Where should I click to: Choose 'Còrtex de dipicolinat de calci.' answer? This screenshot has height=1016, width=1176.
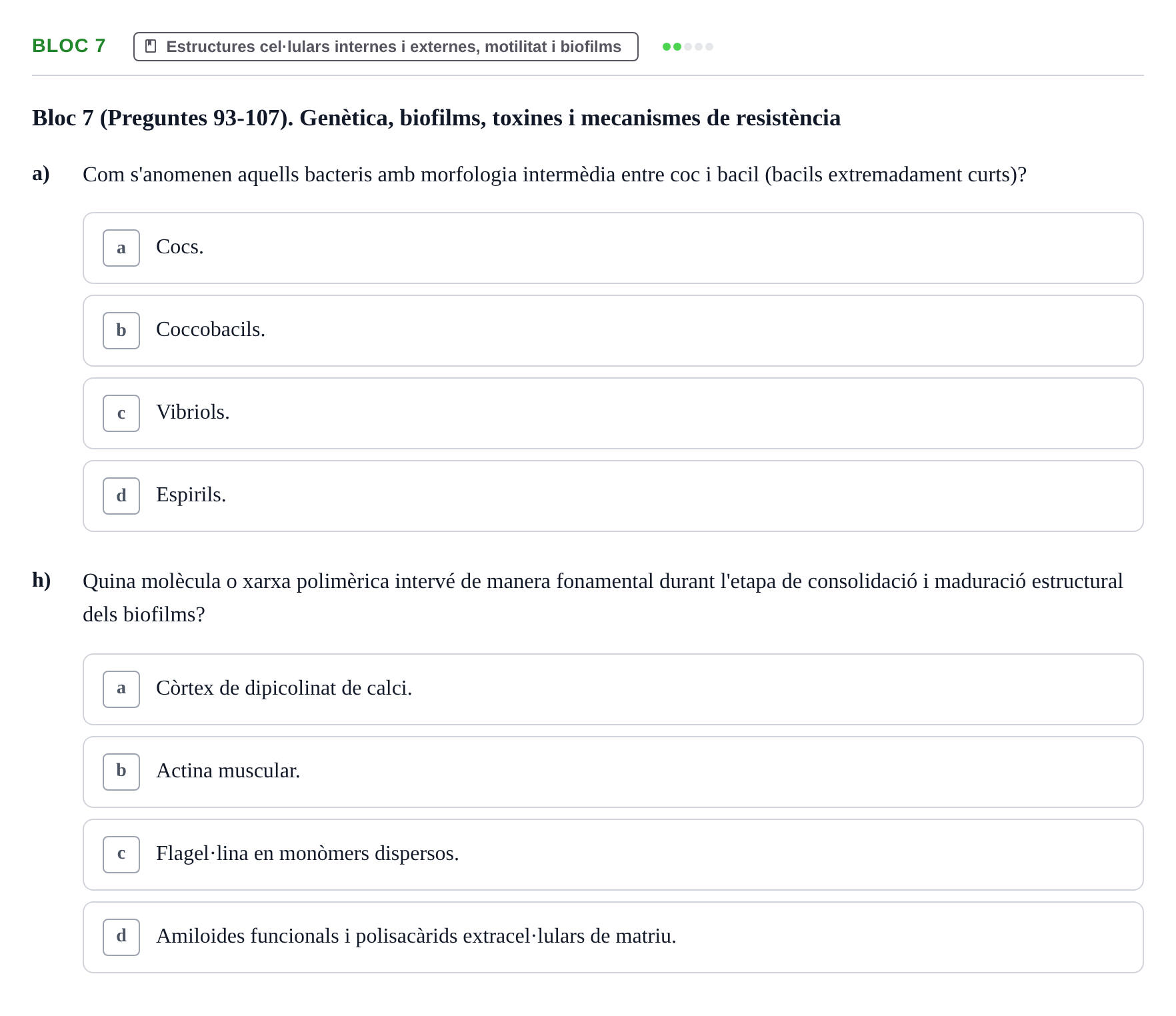(613, 689)
